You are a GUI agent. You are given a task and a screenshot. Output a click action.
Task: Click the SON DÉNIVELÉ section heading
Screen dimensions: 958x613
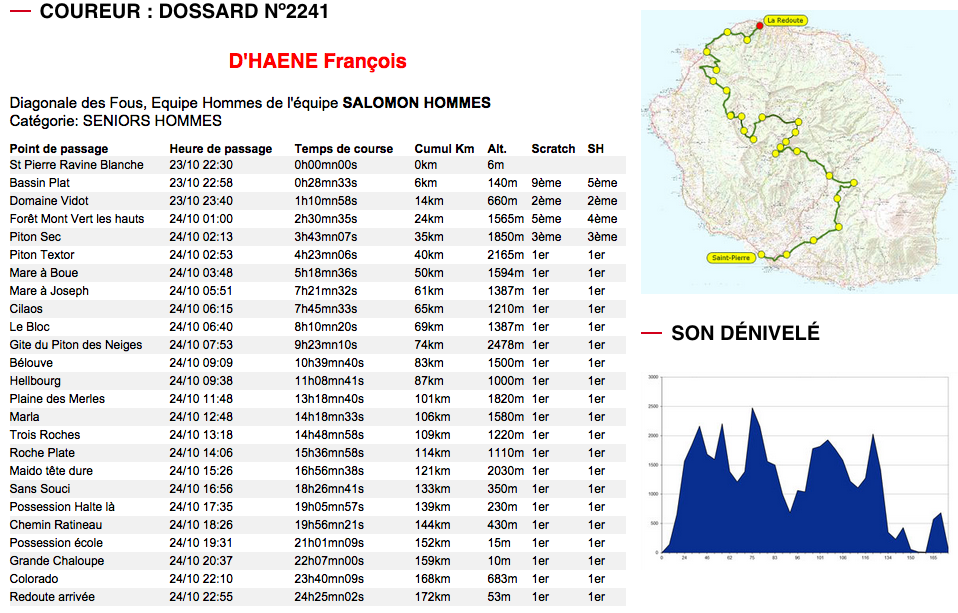coord(745,333)
